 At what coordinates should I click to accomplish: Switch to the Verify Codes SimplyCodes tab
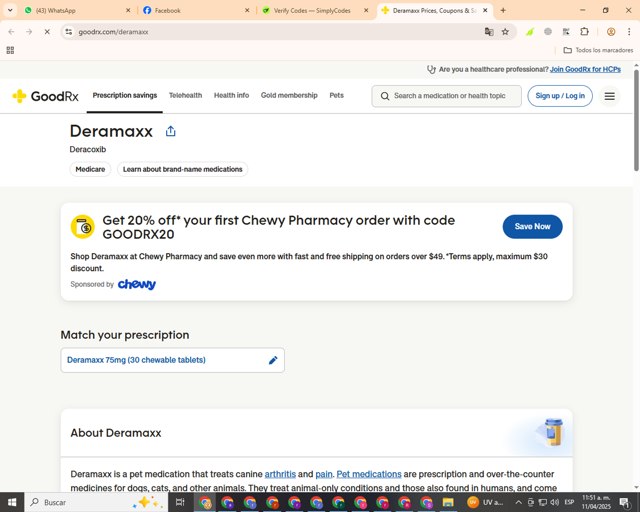pos(312,11)
